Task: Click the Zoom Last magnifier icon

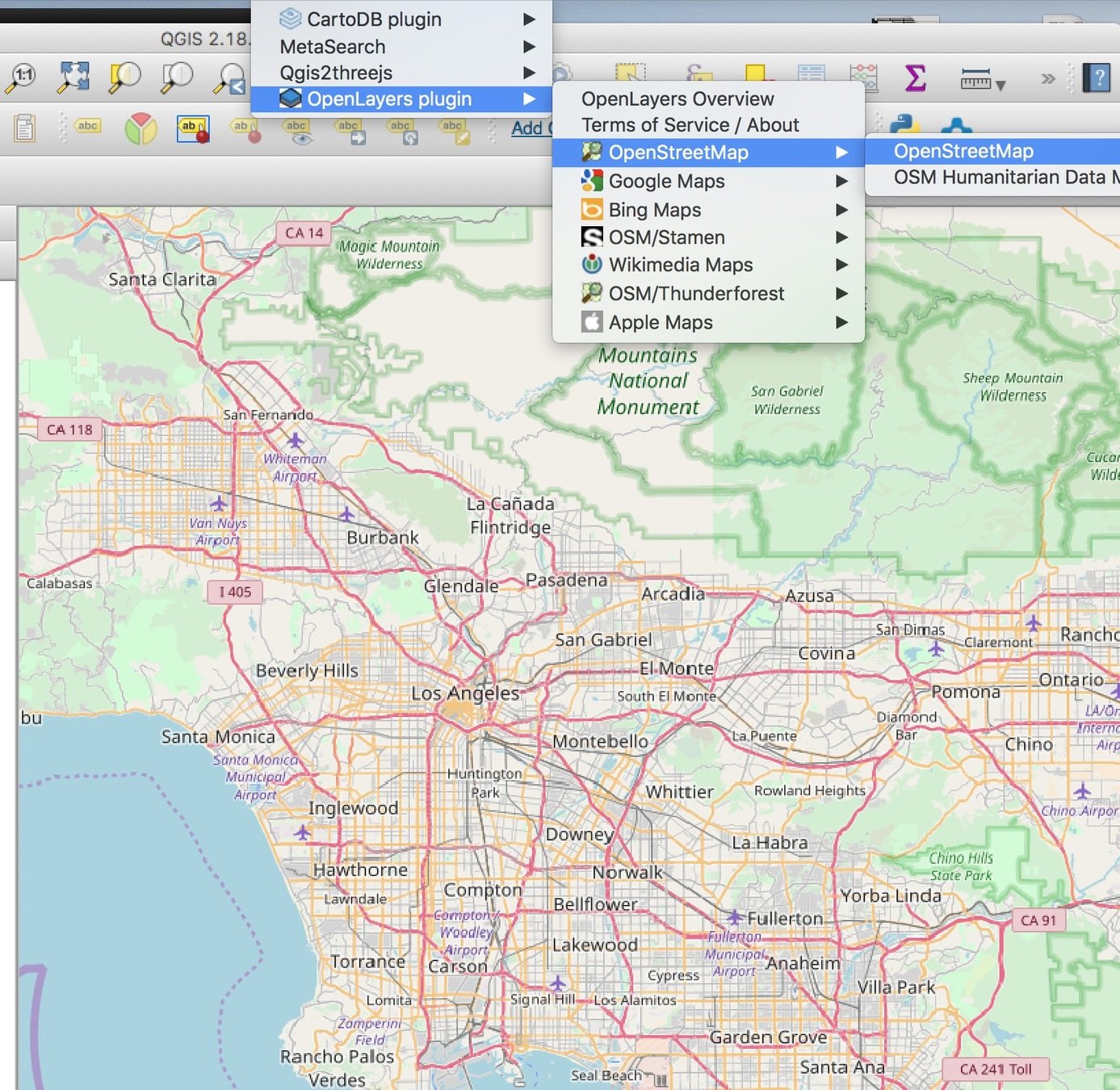Action: point(230,79)
